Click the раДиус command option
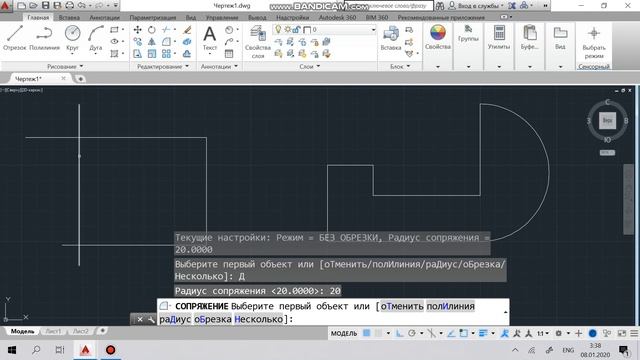Screen dimensions: 640x360 (175, 319)
